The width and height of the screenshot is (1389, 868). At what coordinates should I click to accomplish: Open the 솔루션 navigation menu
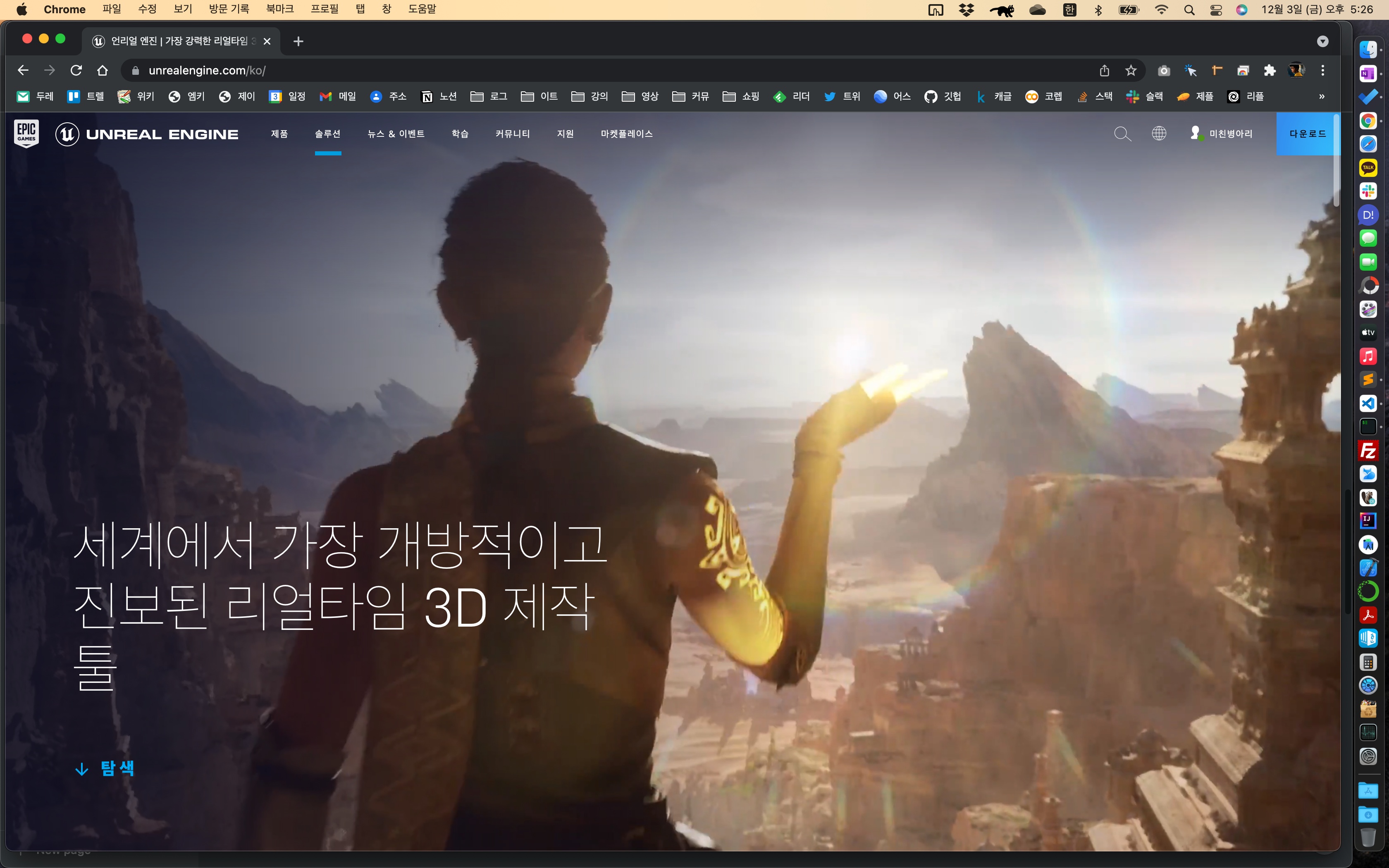pos(328,134)
